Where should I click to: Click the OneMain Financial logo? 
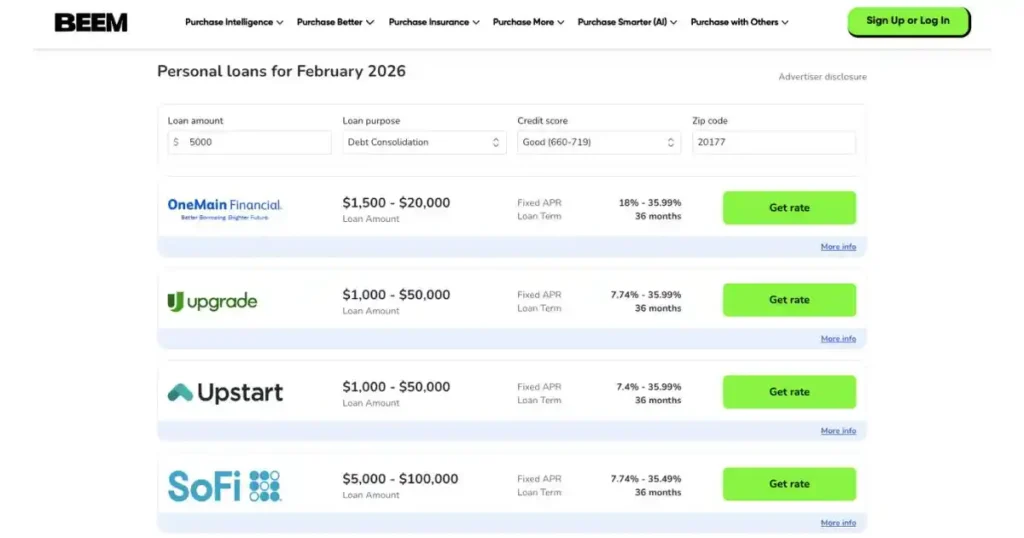click(225, 208)
